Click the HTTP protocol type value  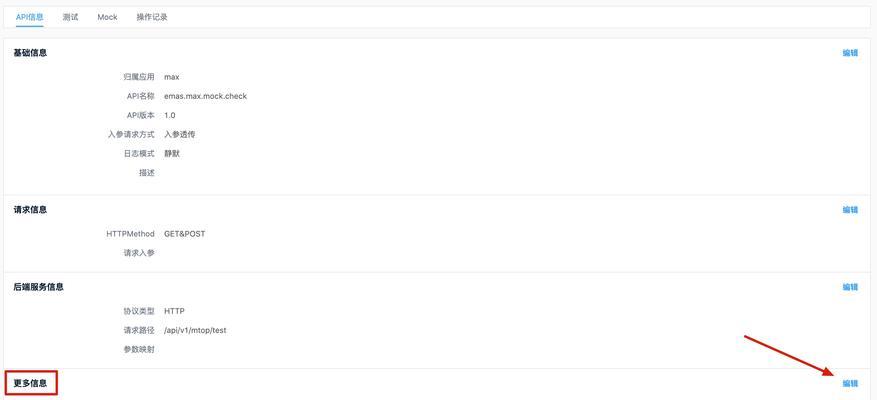tap(174, 311)
